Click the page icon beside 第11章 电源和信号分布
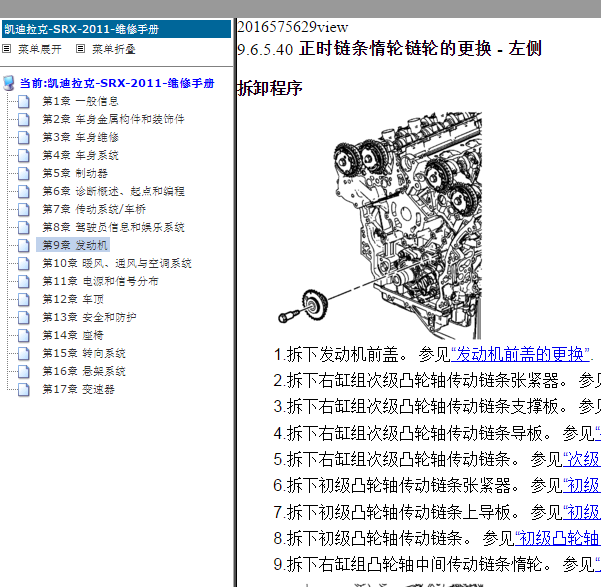The height and width of the screenshot is (587, 601). (x=23, y=282)
